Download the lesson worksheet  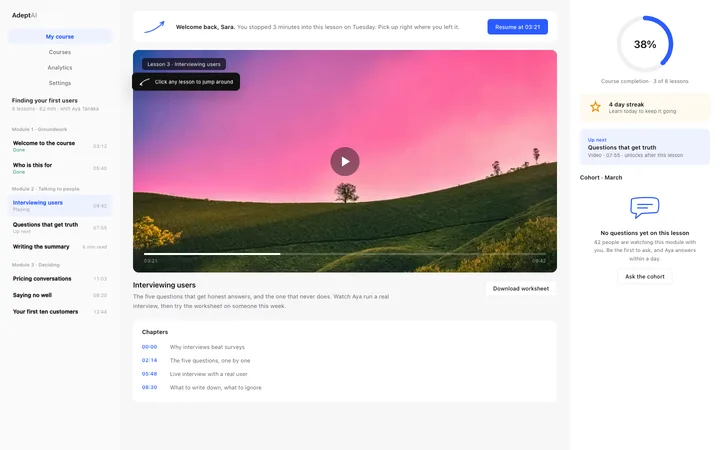point(520,288)
